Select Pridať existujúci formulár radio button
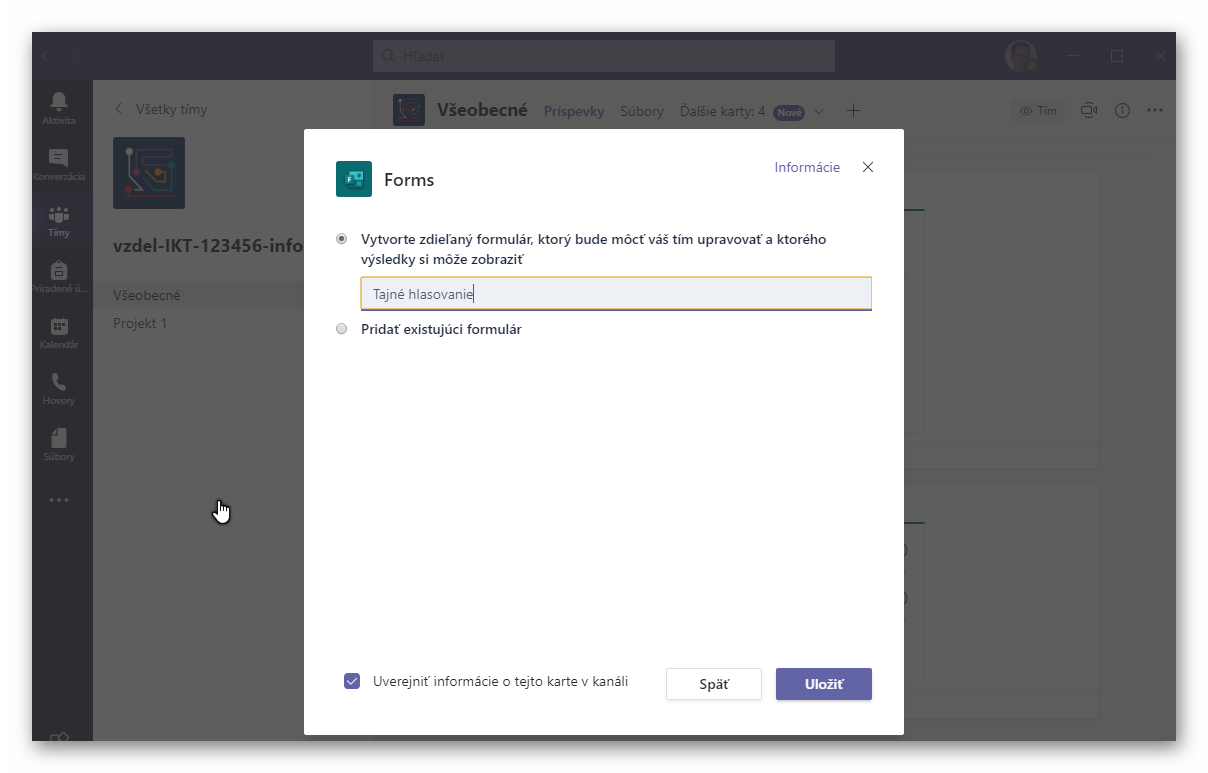This screenshot has height=773, width=1208. (x=342, y=329)
